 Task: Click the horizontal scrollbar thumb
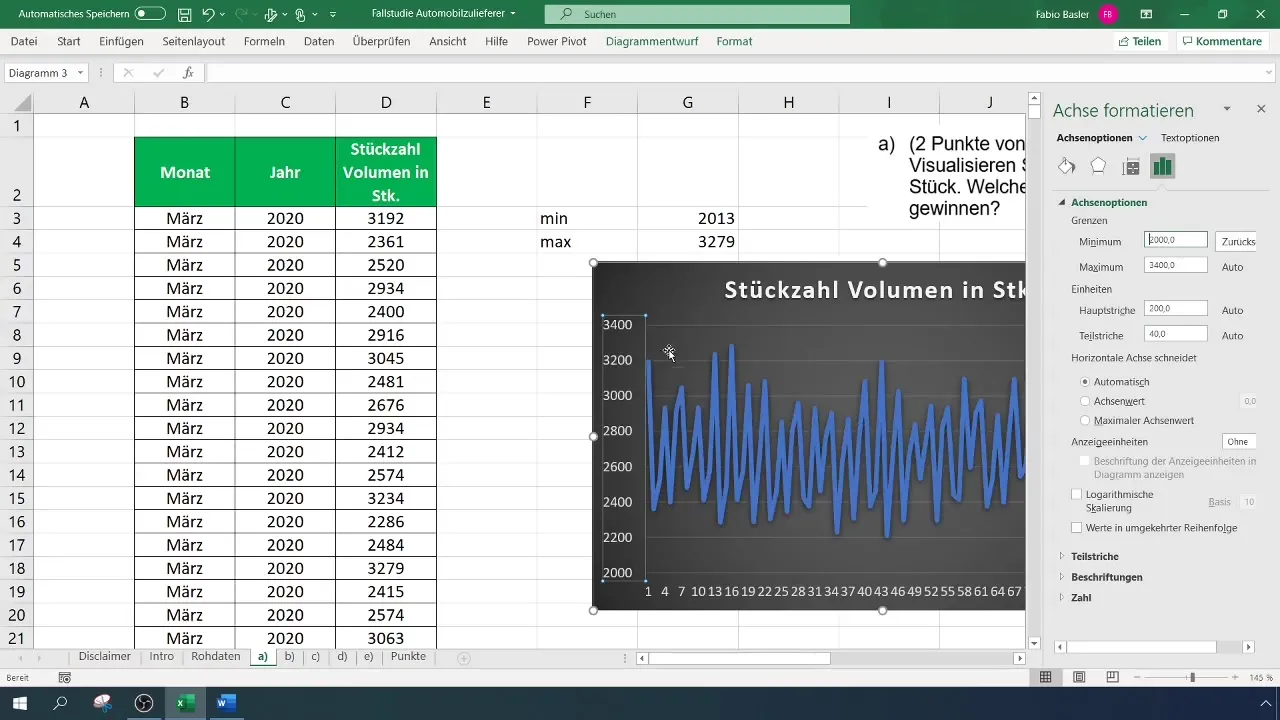pos(739,658)
